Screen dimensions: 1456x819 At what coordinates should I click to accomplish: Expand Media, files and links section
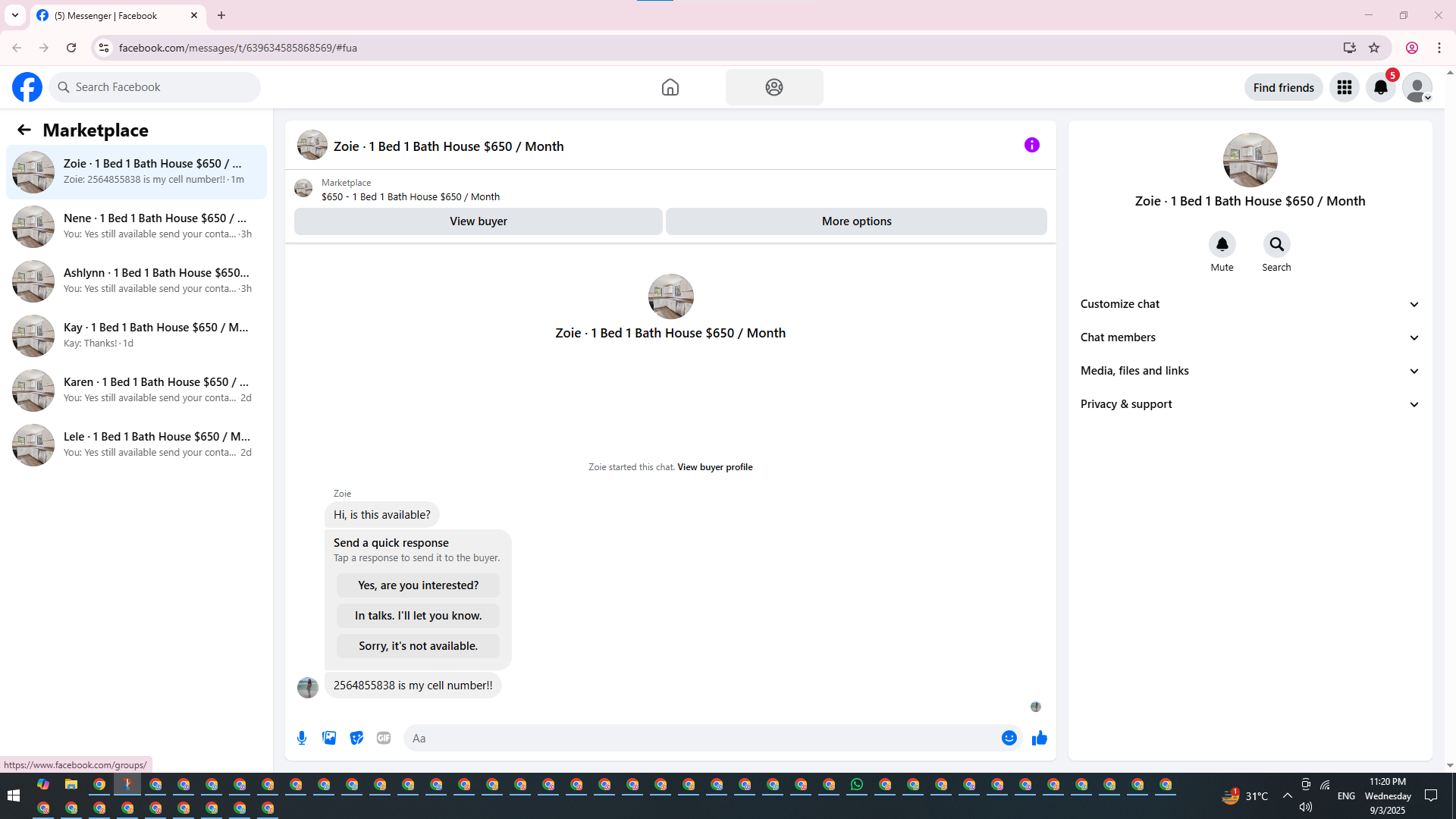click(x=1250, y=371)
